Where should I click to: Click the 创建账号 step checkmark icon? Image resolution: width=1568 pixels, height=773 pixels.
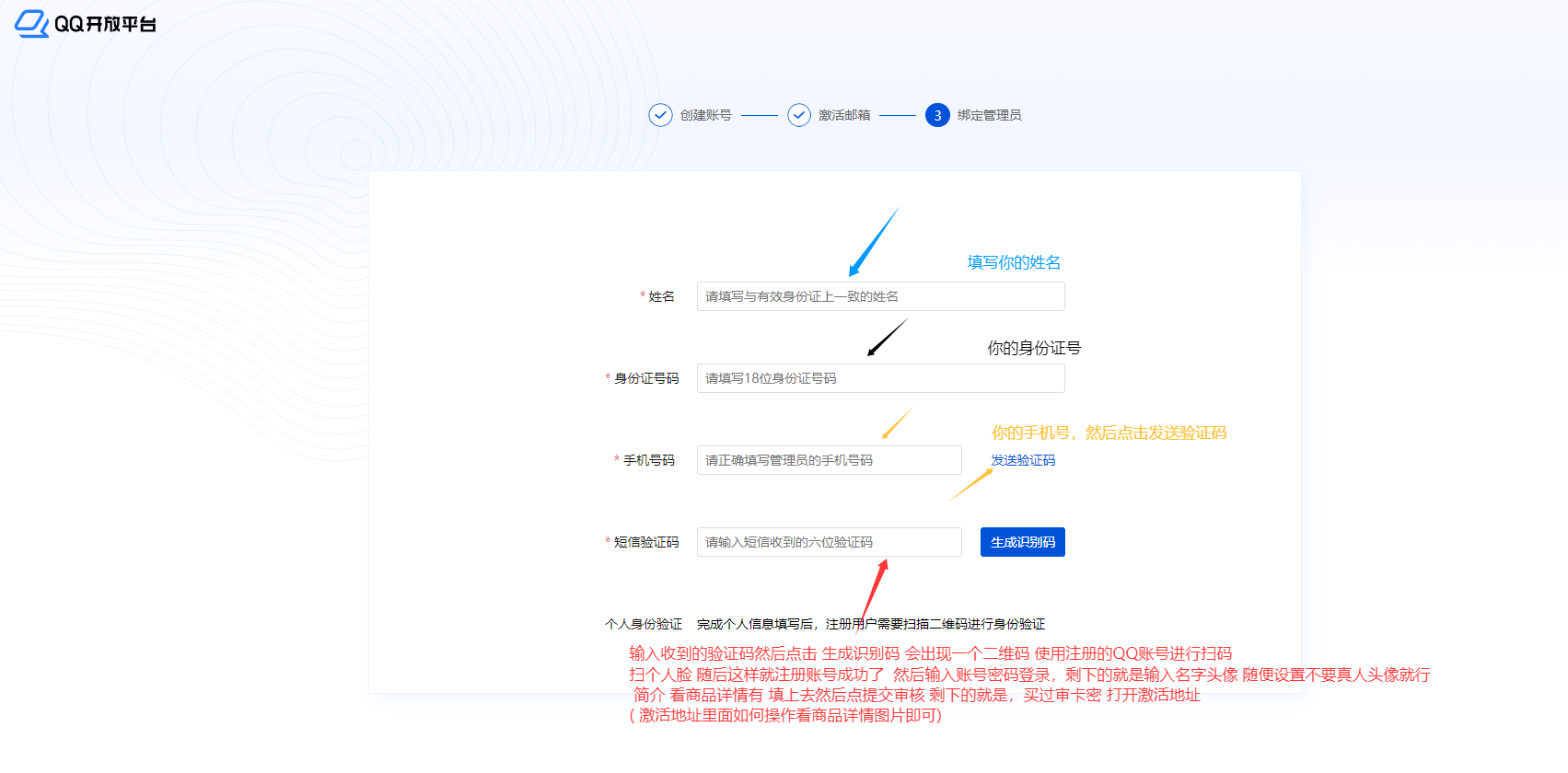point(660,115)
